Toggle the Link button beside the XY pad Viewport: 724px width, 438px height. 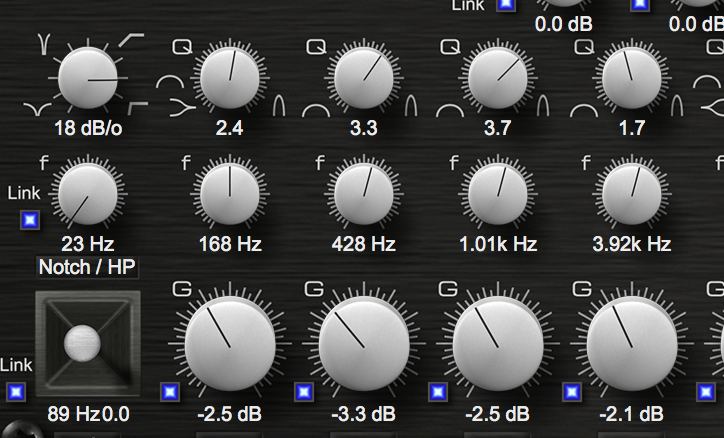16,392
